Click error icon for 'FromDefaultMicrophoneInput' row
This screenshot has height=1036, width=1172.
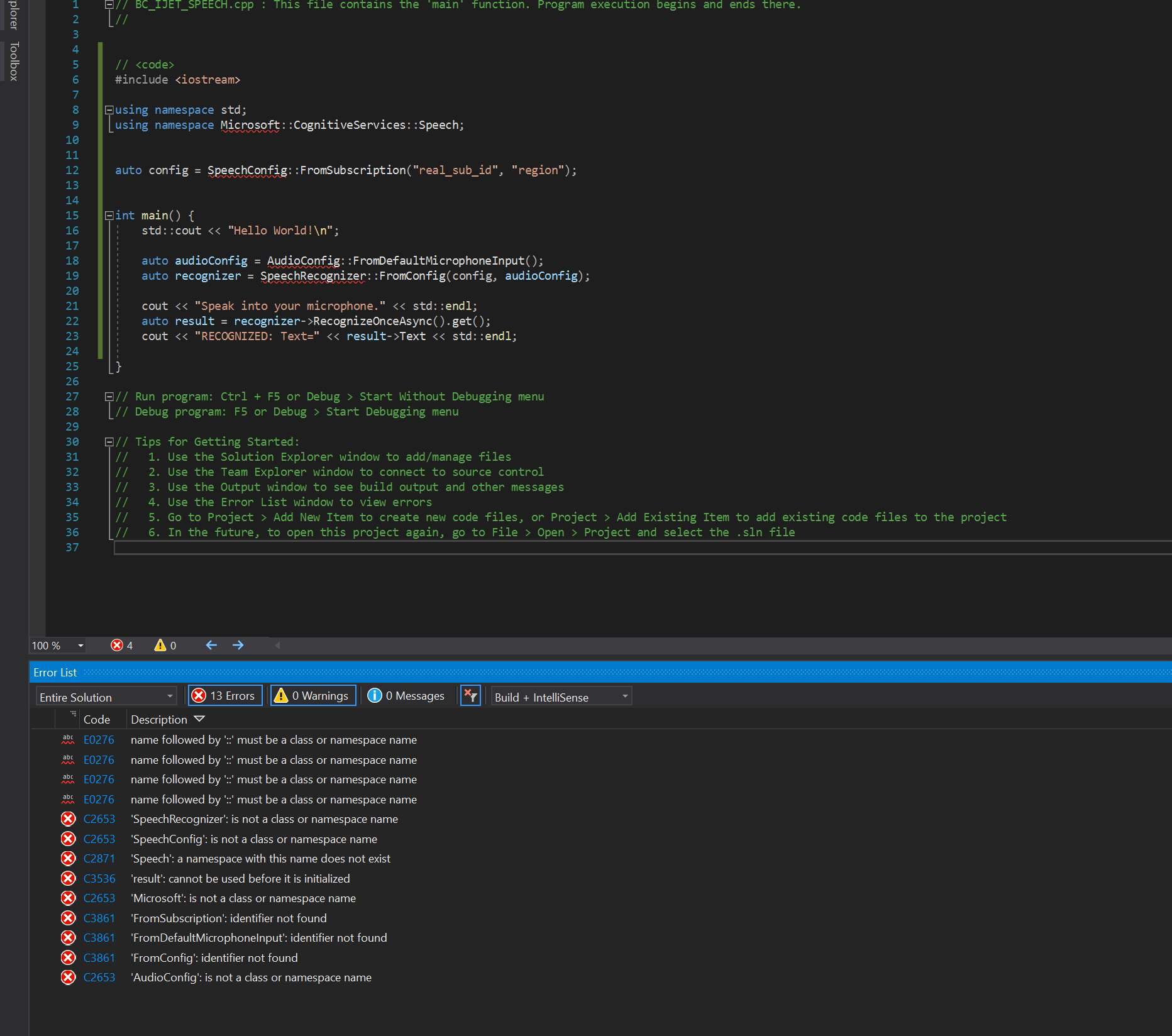[x=68, y=937]
